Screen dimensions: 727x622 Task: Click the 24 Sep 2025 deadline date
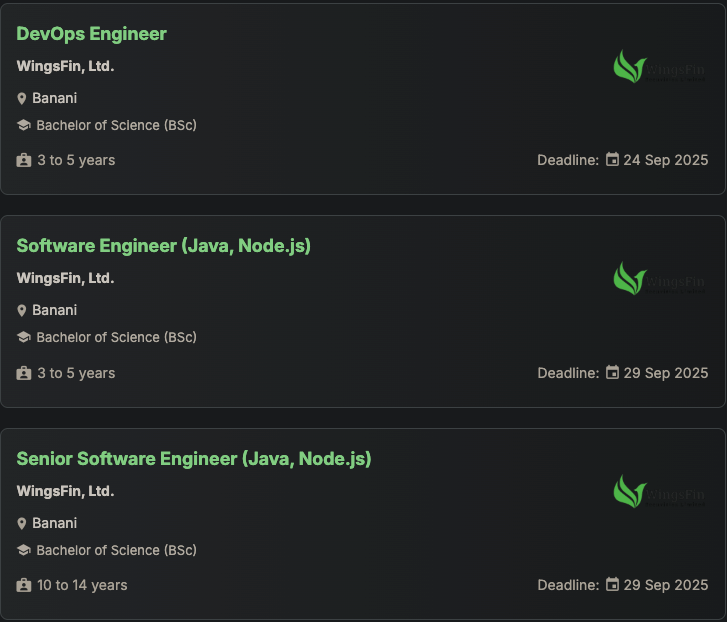coord(665,160)
